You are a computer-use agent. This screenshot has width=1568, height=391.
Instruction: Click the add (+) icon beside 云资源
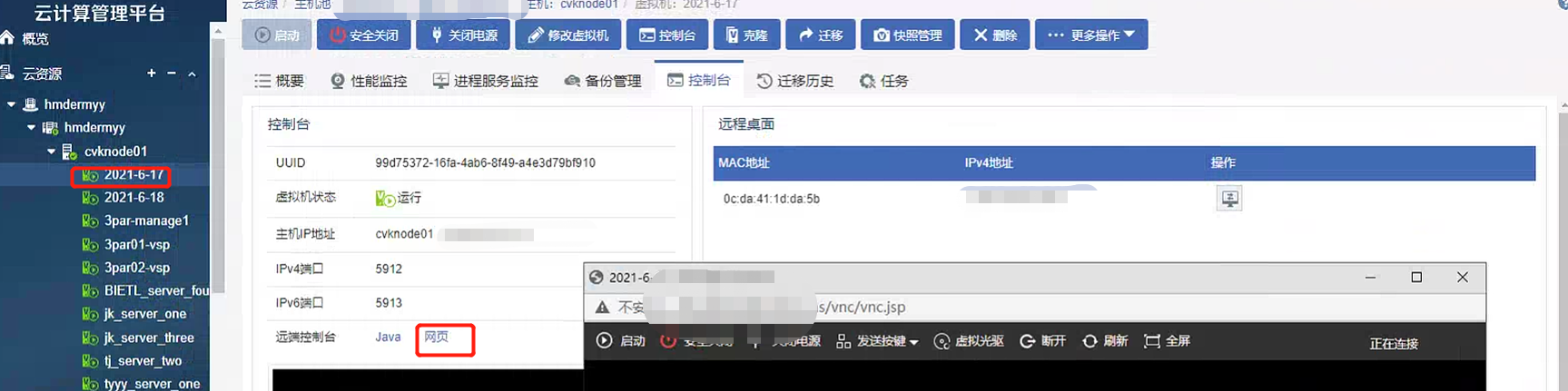151,73
